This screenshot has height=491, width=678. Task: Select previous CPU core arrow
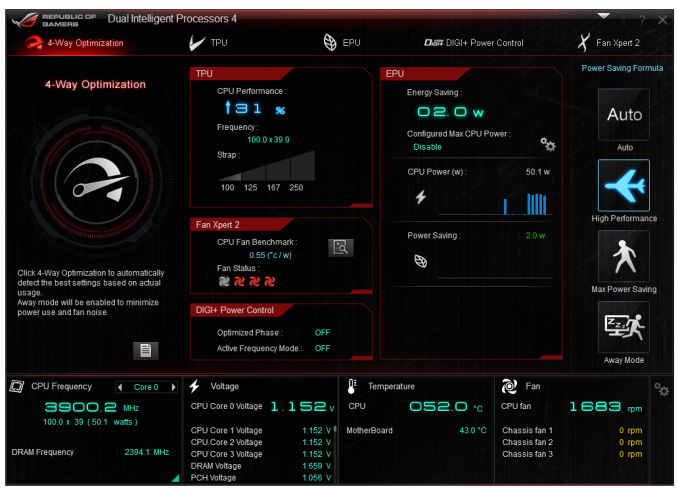click(120, 387)
